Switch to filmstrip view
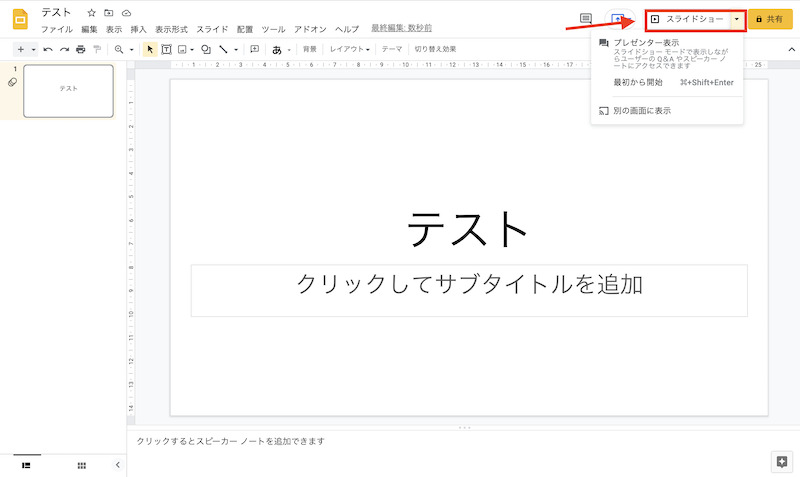 [x=26, y=465]
